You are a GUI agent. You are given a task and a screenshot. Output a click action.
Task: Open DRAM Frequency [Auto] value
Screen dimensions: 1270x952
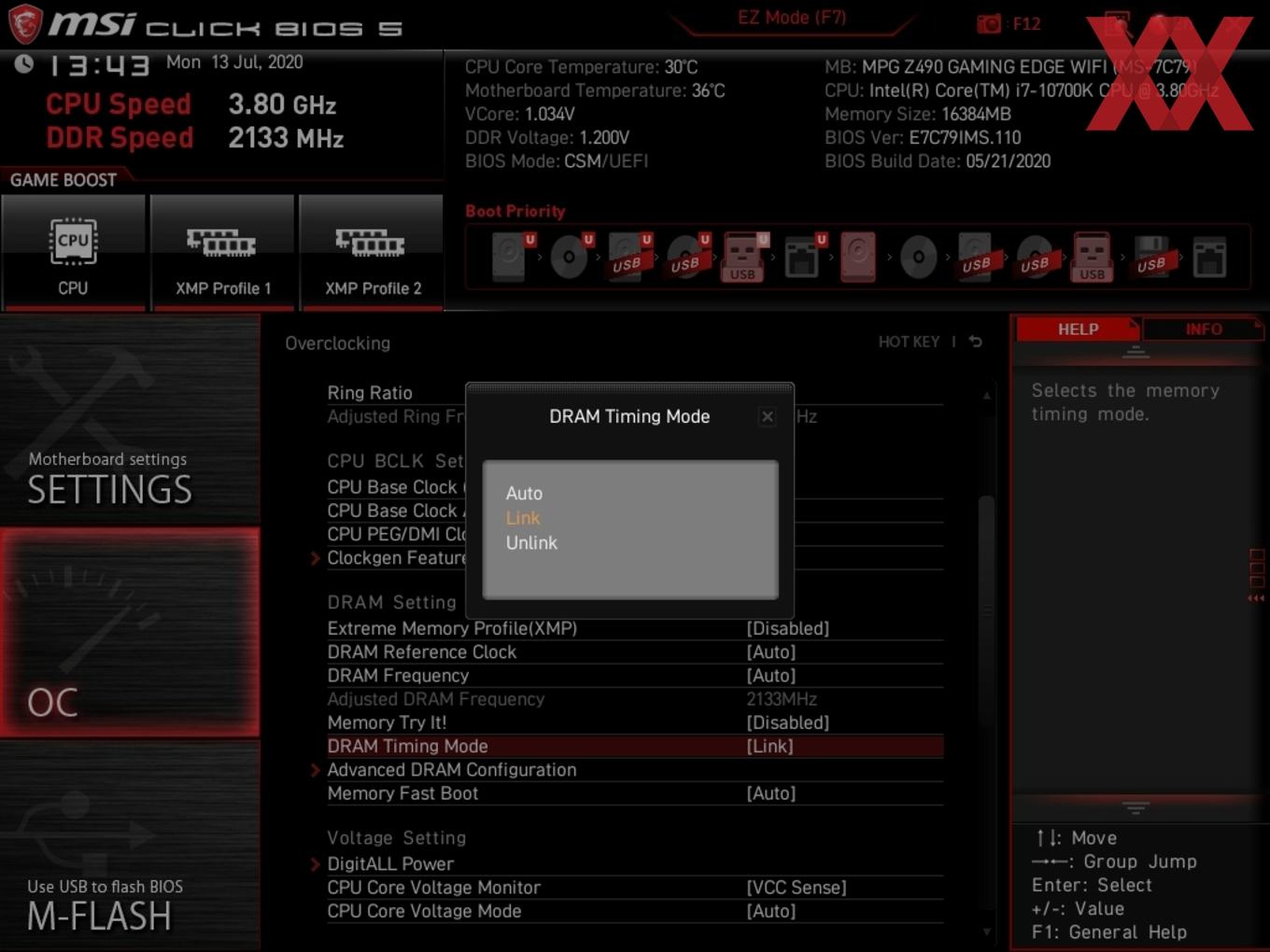pos(771,675)
